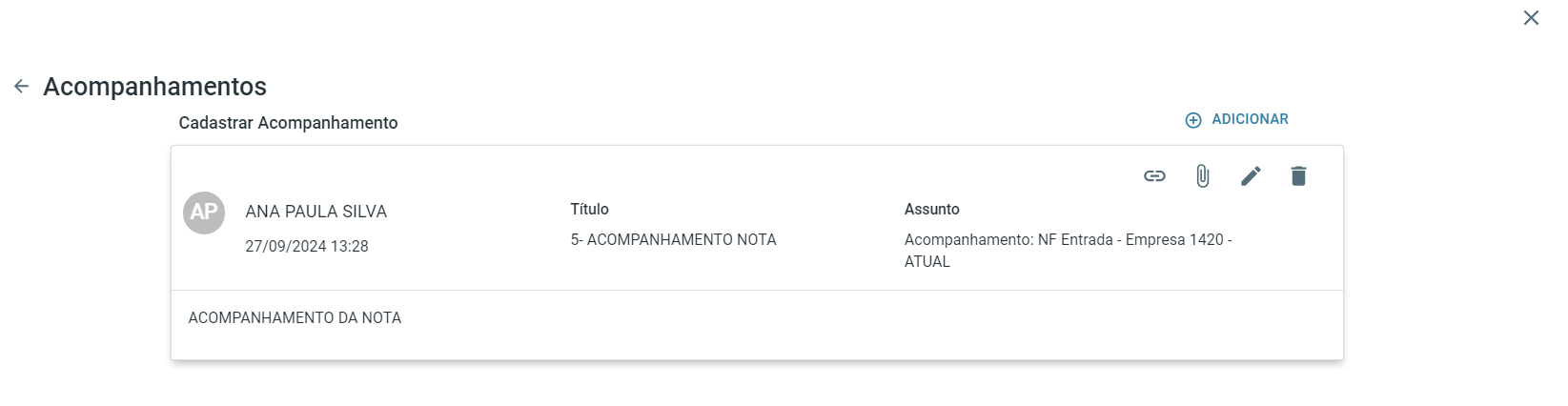Delete the acompanhamento using the trash icon
Image resolution: width=1568 pixels, height=406 pixels.
tap(1298, 176)
